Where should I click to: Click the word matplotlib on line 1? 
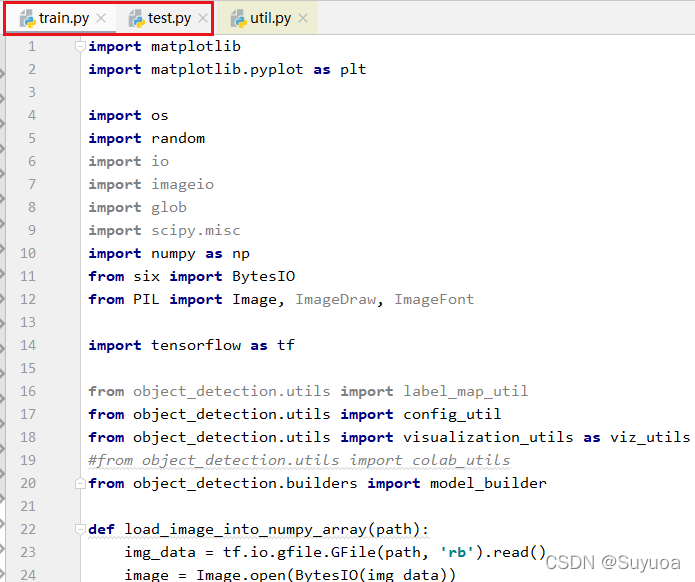pyautogui.click(x=196, y=46)
